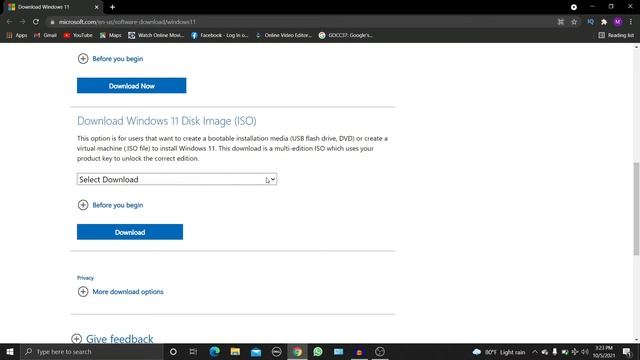Open the Mail app from the taskbar

point(256,351)
